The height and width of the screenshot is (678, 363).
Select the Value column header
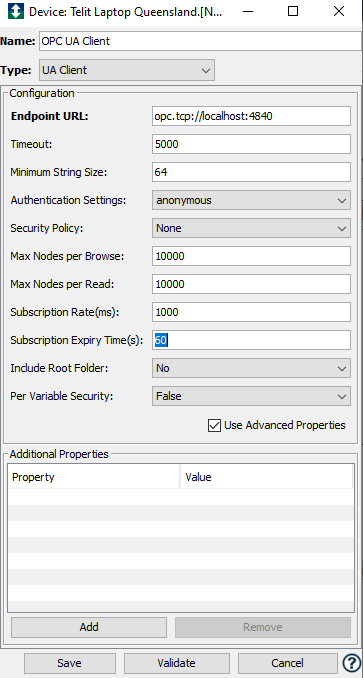click(x=266, y=477)
